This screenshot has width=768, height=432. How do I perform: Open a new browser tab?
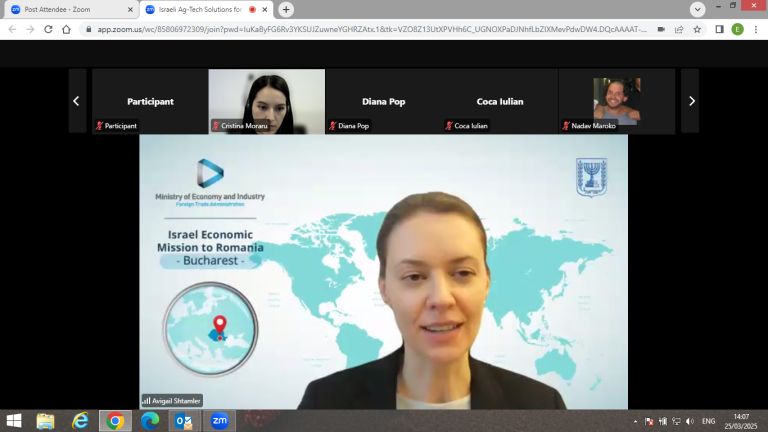tap(287, 9)
